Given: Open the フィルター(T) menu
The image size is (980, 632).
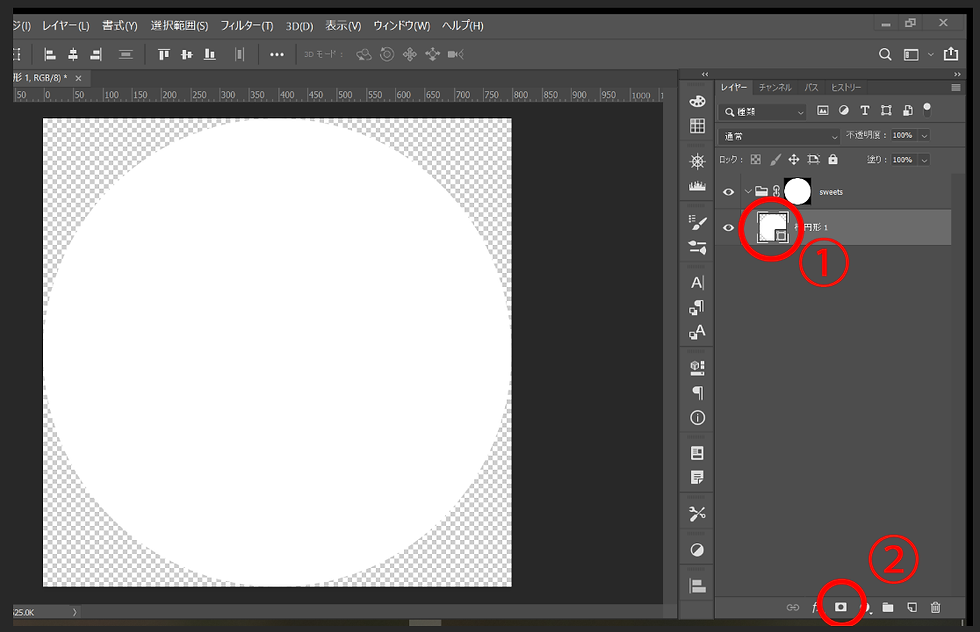Looking at the screenshot, I should coord(247,26).
